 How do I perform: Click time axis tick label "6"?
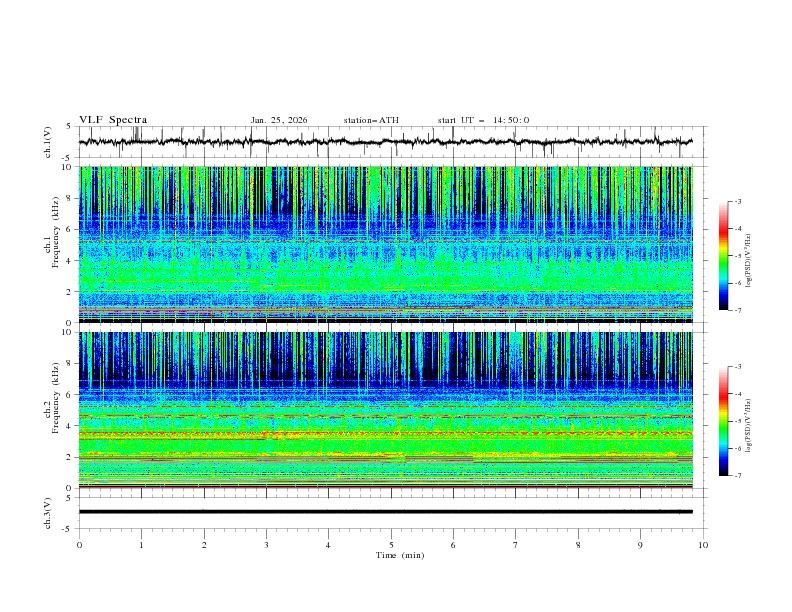click(x=453, y=545)
